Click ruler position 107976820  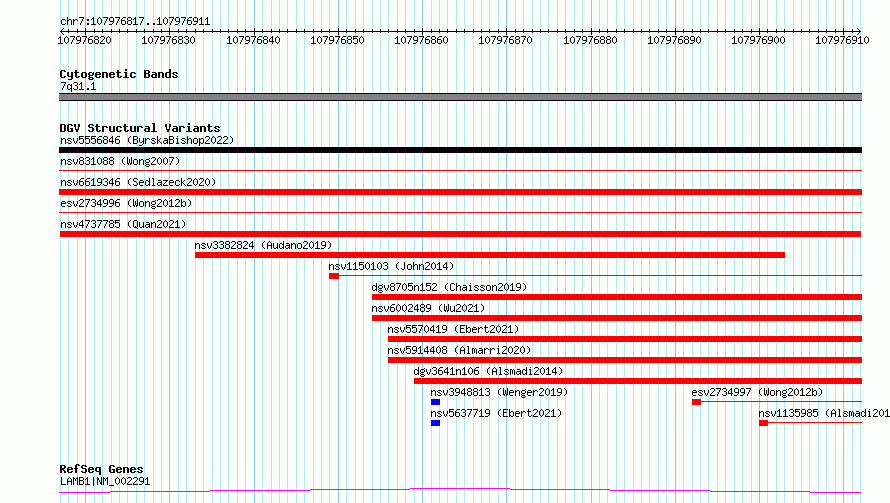(85, 40)
